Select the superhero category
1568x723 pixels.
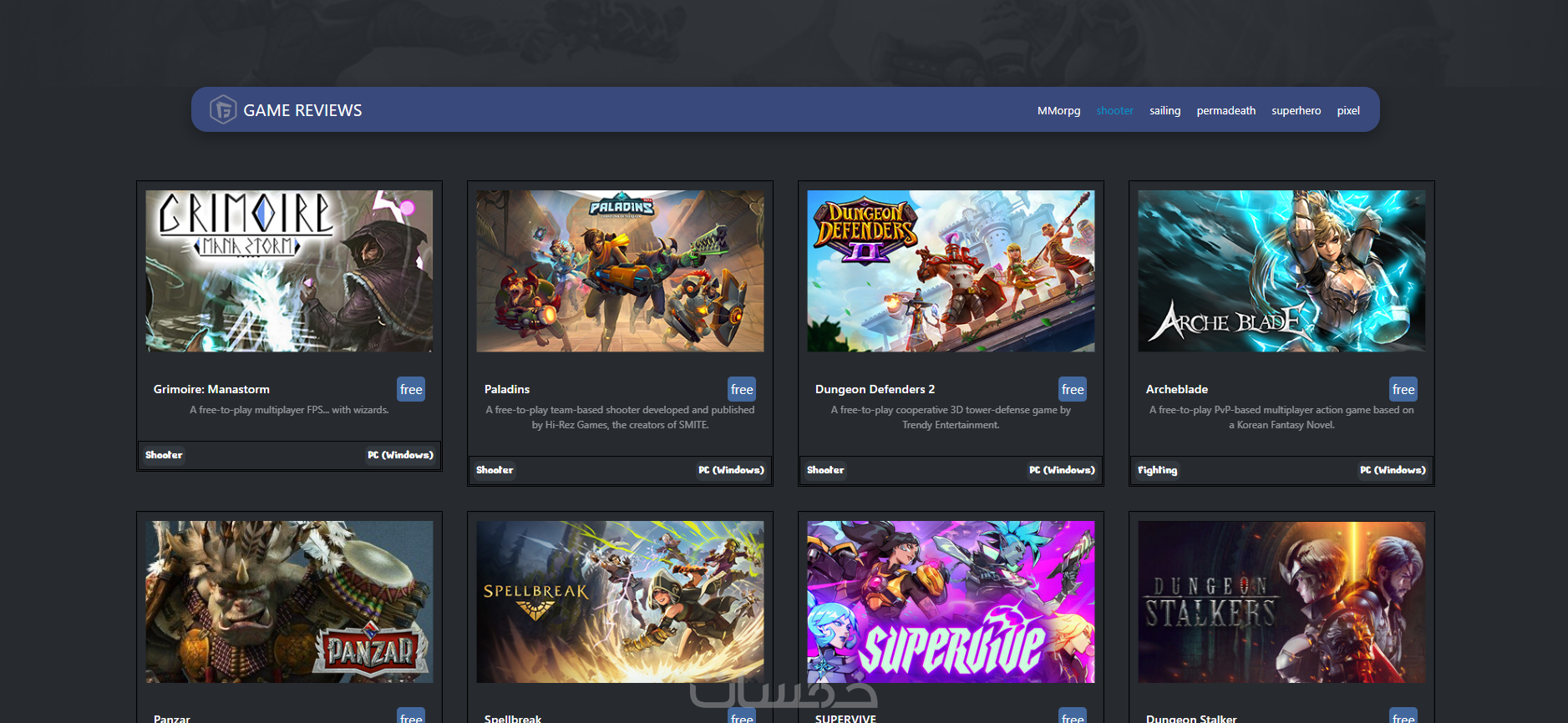tap(1296, 110)
